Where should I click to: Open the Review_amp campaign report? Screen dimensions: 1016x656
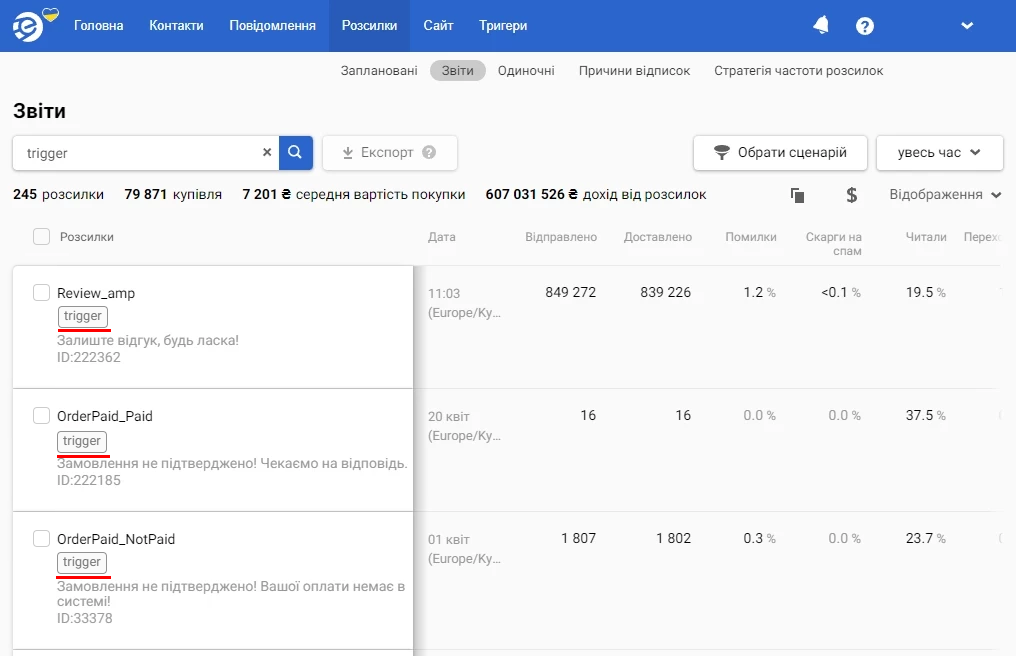[96, 293]
